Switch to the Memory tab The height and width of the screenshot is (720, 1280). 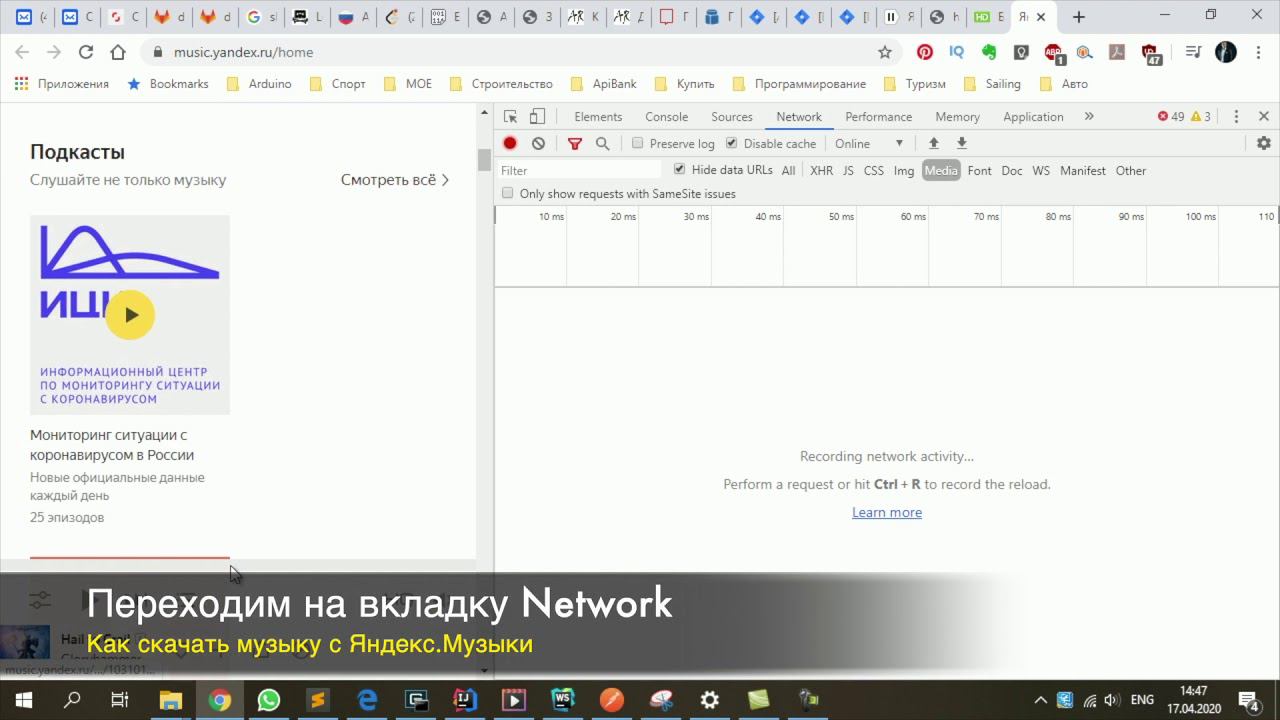coord(957,117)
